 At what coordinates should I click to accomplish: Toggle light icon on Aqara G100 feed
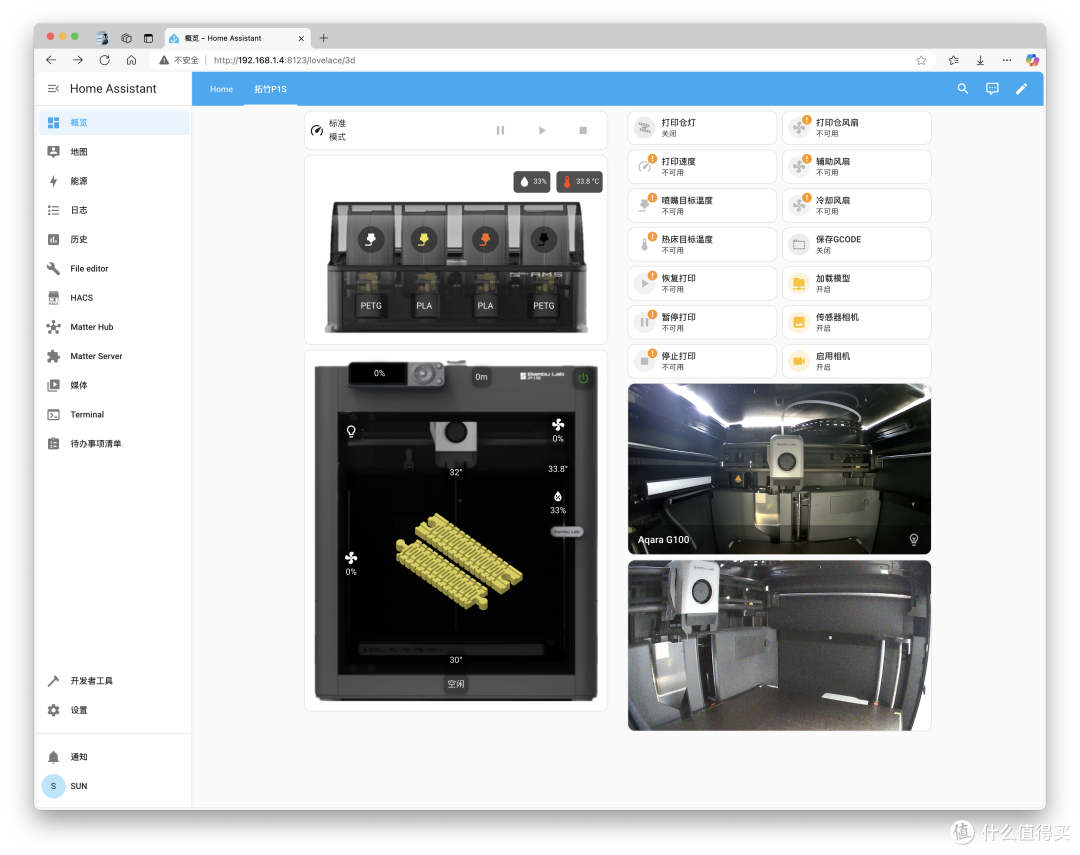(x=913, y=539)
